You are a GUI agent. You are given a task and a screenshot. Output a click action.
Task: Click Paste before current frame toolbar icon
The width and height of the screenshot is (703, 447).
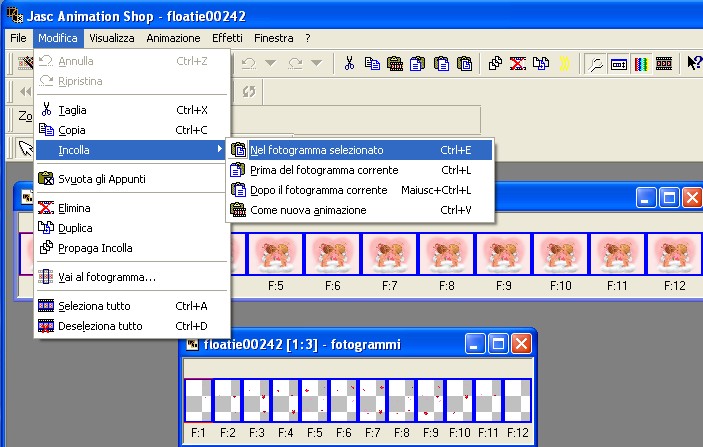click(417, 63)
